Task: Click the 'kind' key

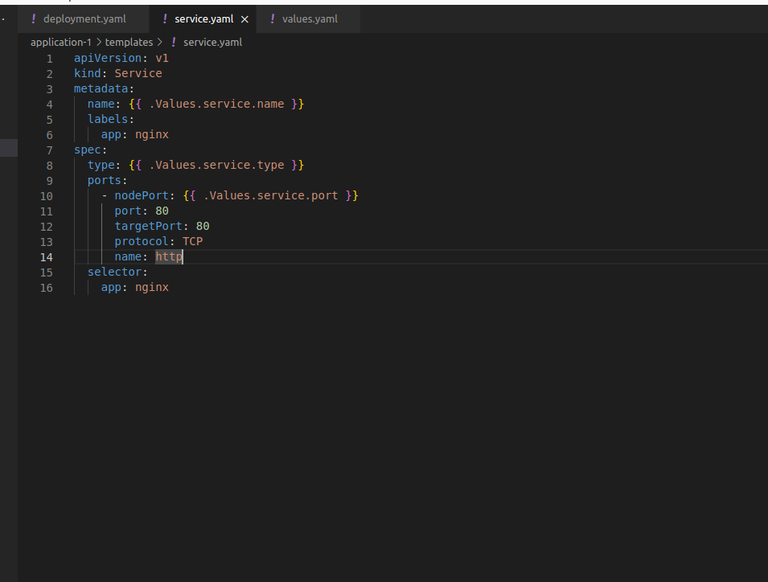Action: [x=88, y=73]
